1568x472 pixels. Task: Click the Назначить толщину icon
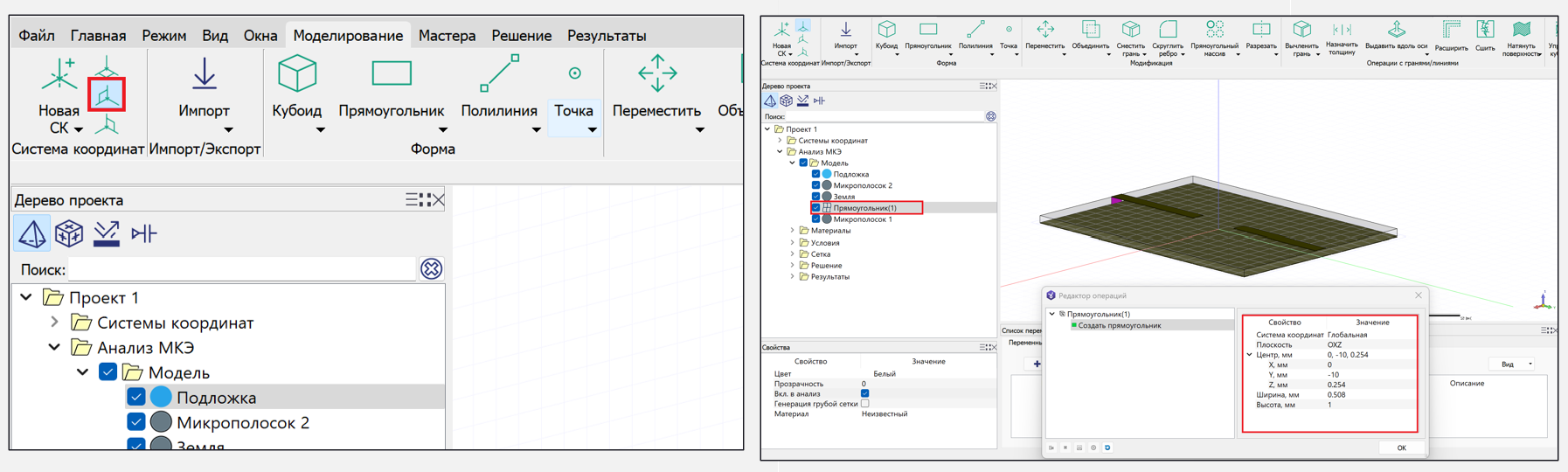pos(1341,31)
